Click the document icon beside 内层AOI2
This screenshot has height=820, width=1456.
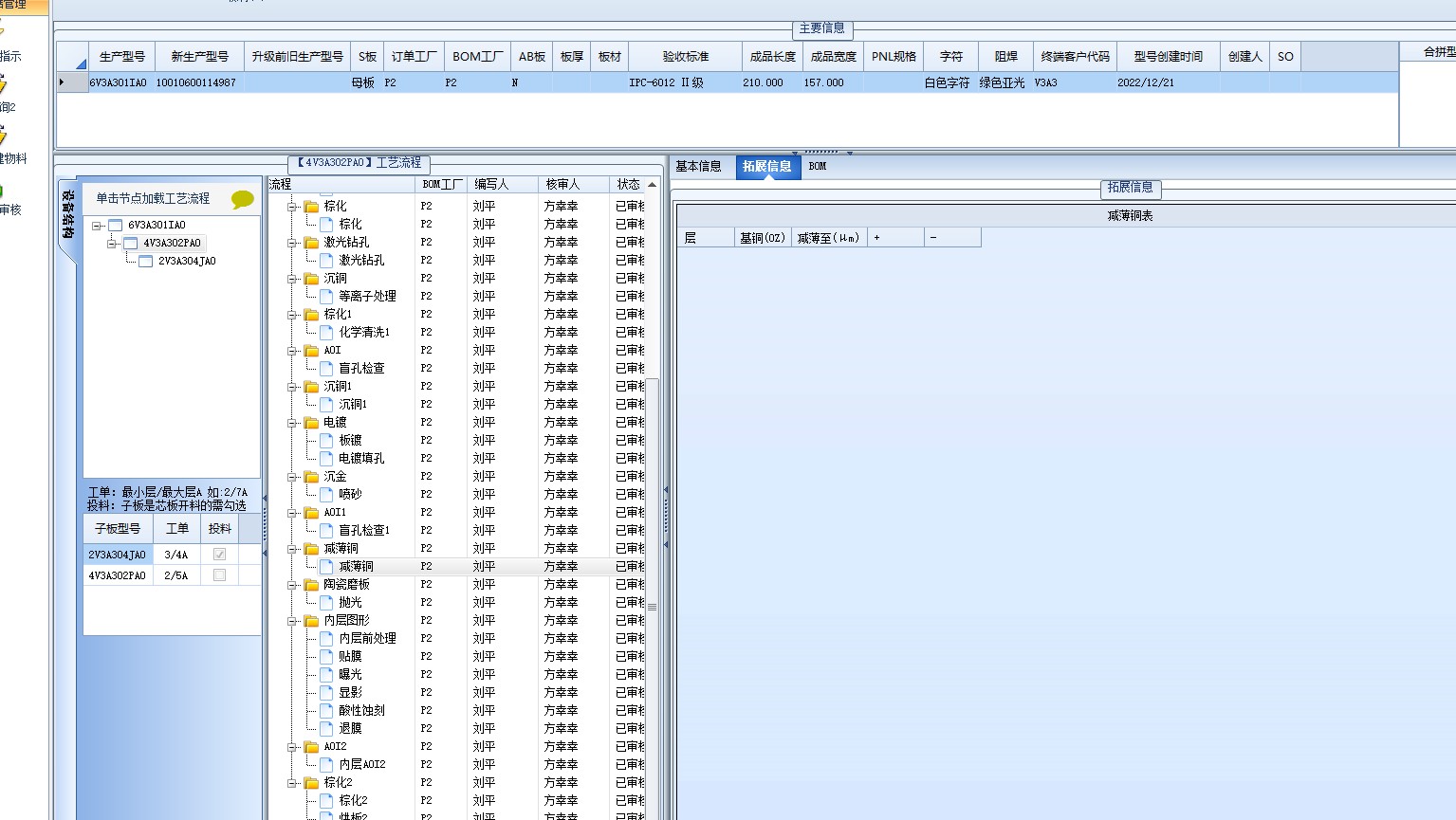click(327, 765)
